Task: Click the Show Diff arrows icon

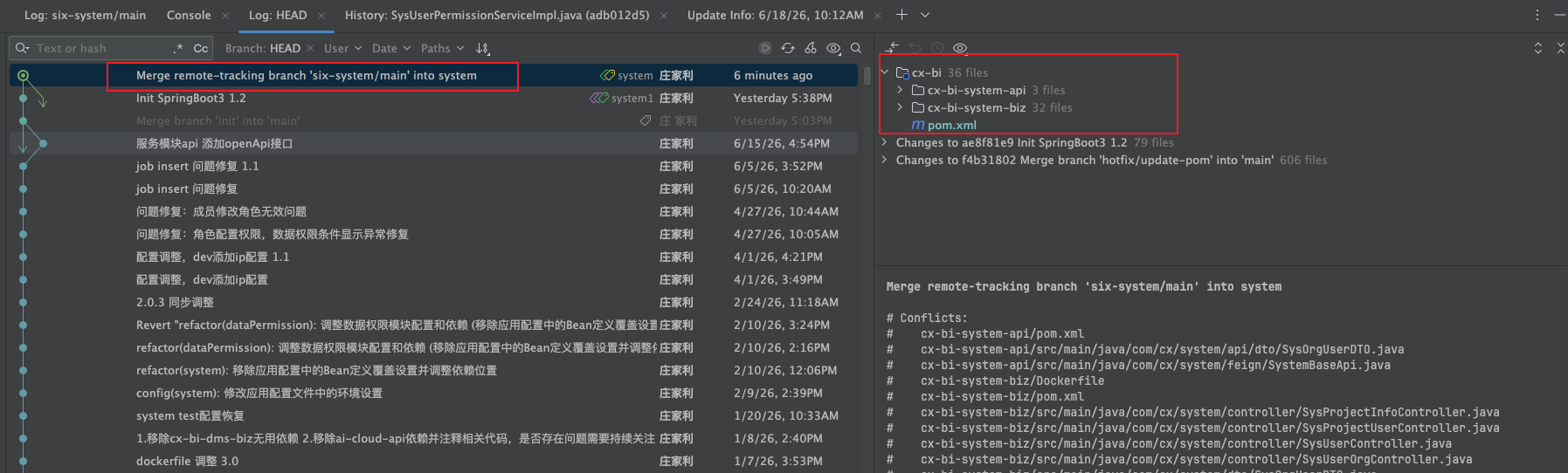Action: pos(892,48)
